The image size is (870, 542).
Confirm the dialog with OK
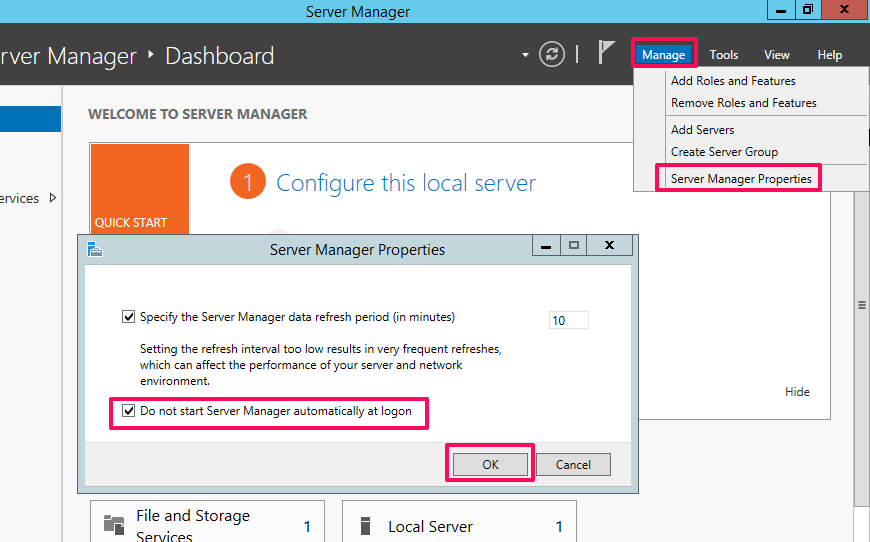click(490, 464)
